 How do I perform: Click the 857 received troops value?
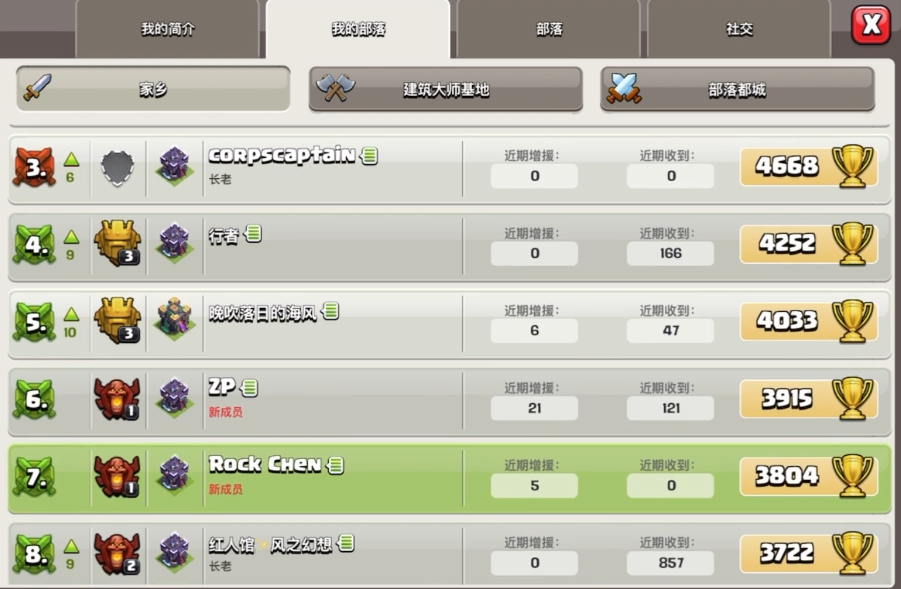click(x=671, y=563)
